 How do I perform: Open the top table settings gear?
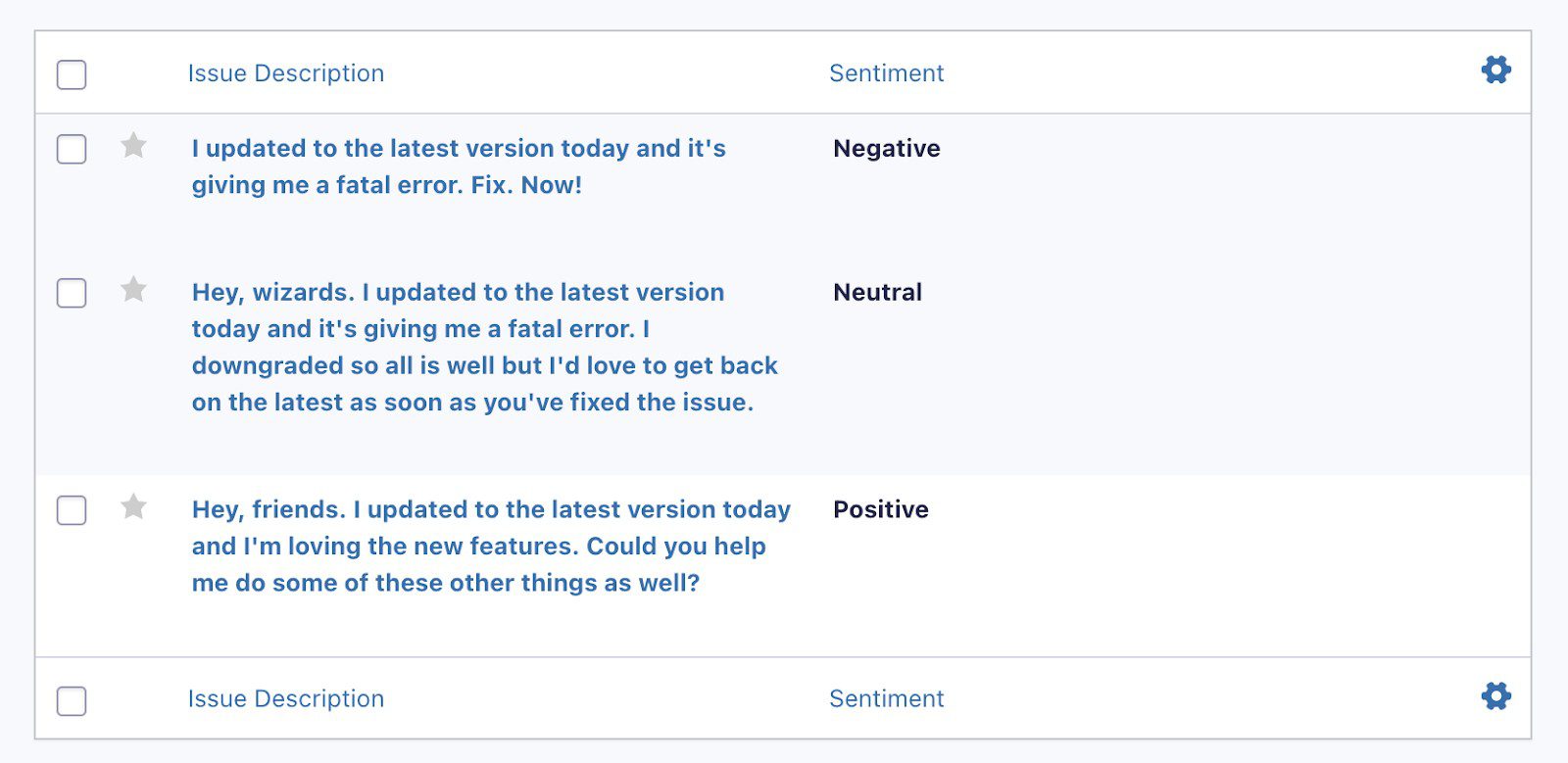pos(1495,71)
